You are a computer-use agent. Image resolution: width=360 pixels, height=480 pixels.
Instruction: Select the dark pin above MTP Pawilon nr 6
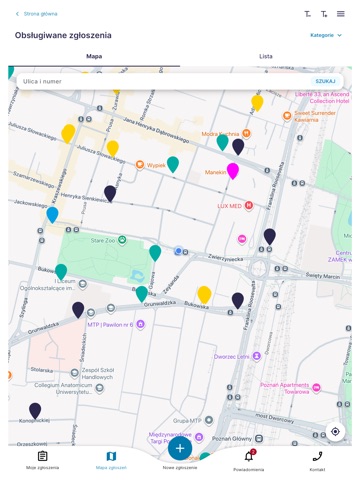78,310
